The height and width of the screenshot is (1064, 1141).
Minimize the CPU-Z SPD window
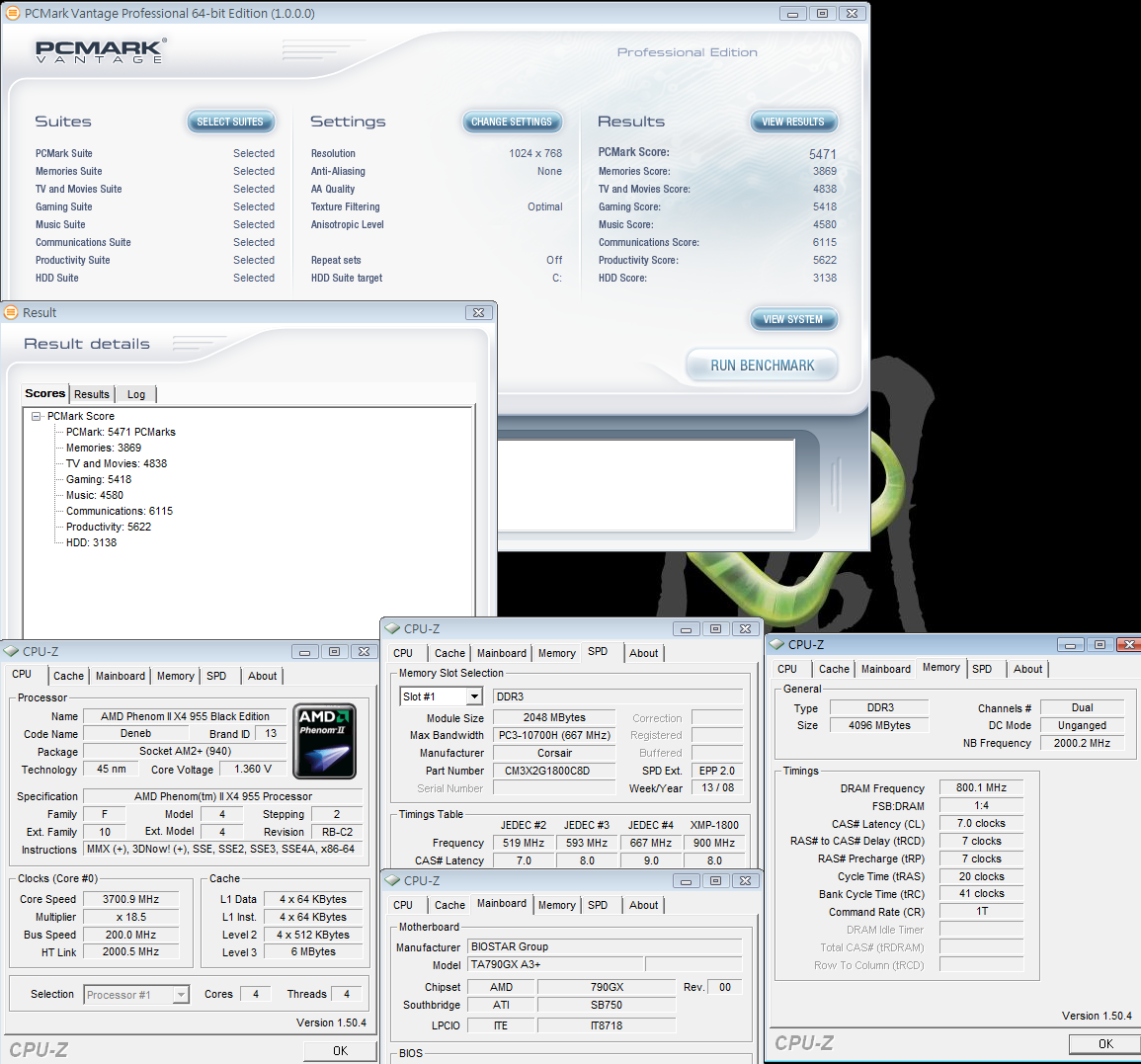coord(687,628)
